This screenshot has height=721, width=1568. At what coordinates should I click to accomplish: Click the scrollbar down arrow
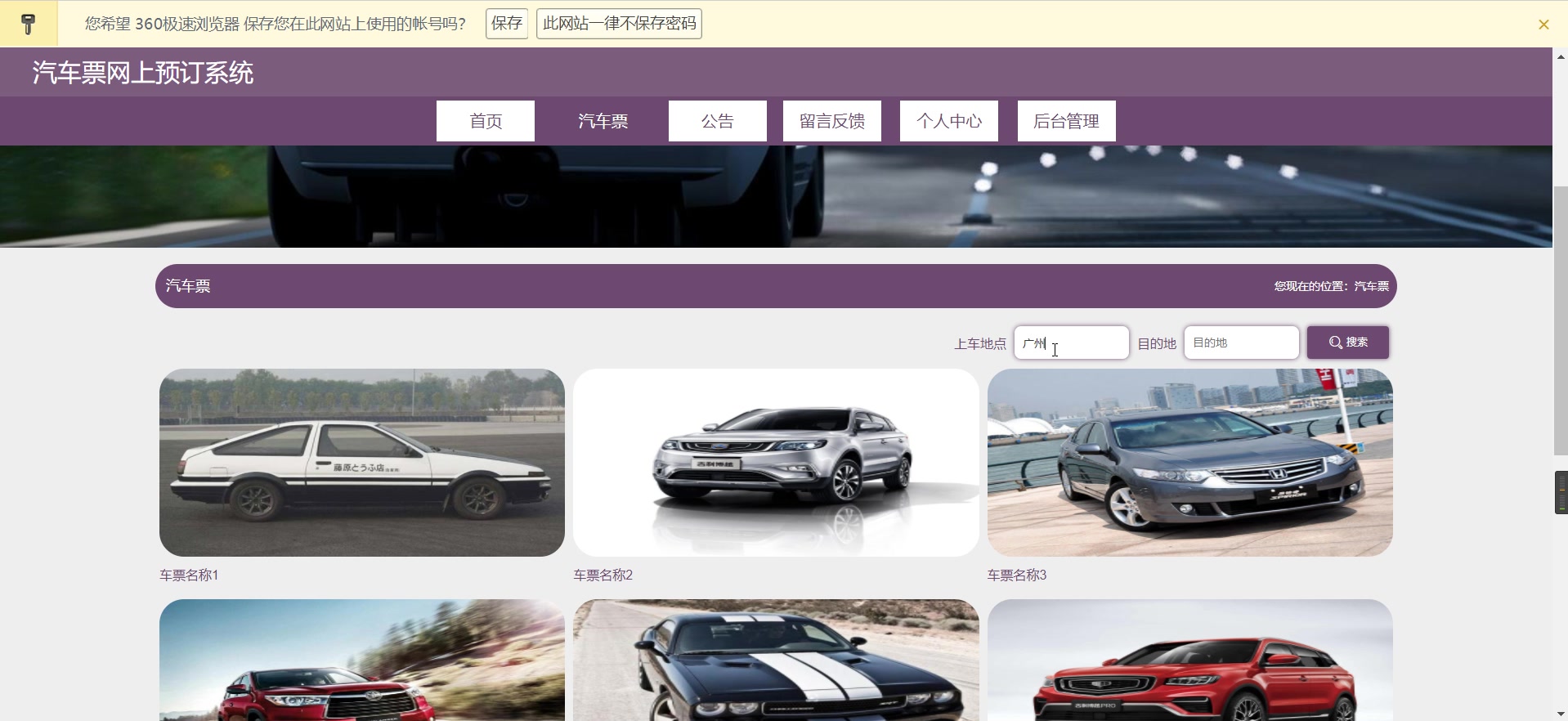click(1561, 714)
